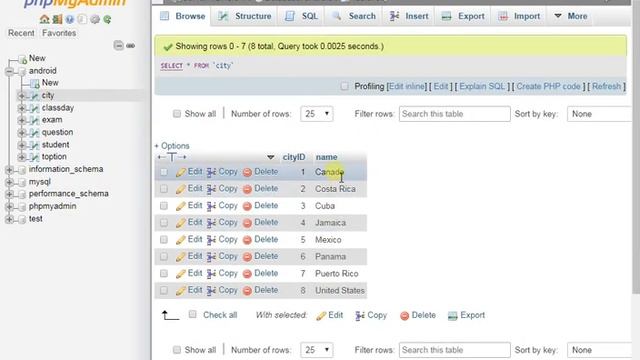
Task: Open phpMyAdmin documentation blue help icon
Action: coord(70,19)
